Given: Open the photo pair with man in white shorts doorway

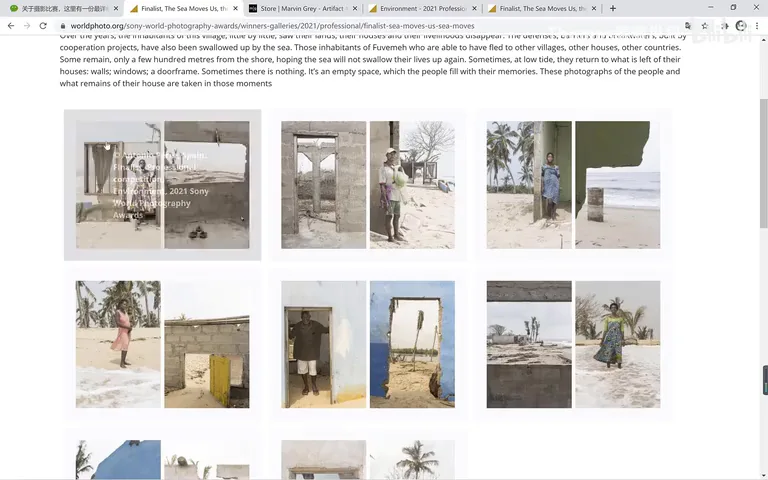Looking at the screenshot, I should 368,344.
